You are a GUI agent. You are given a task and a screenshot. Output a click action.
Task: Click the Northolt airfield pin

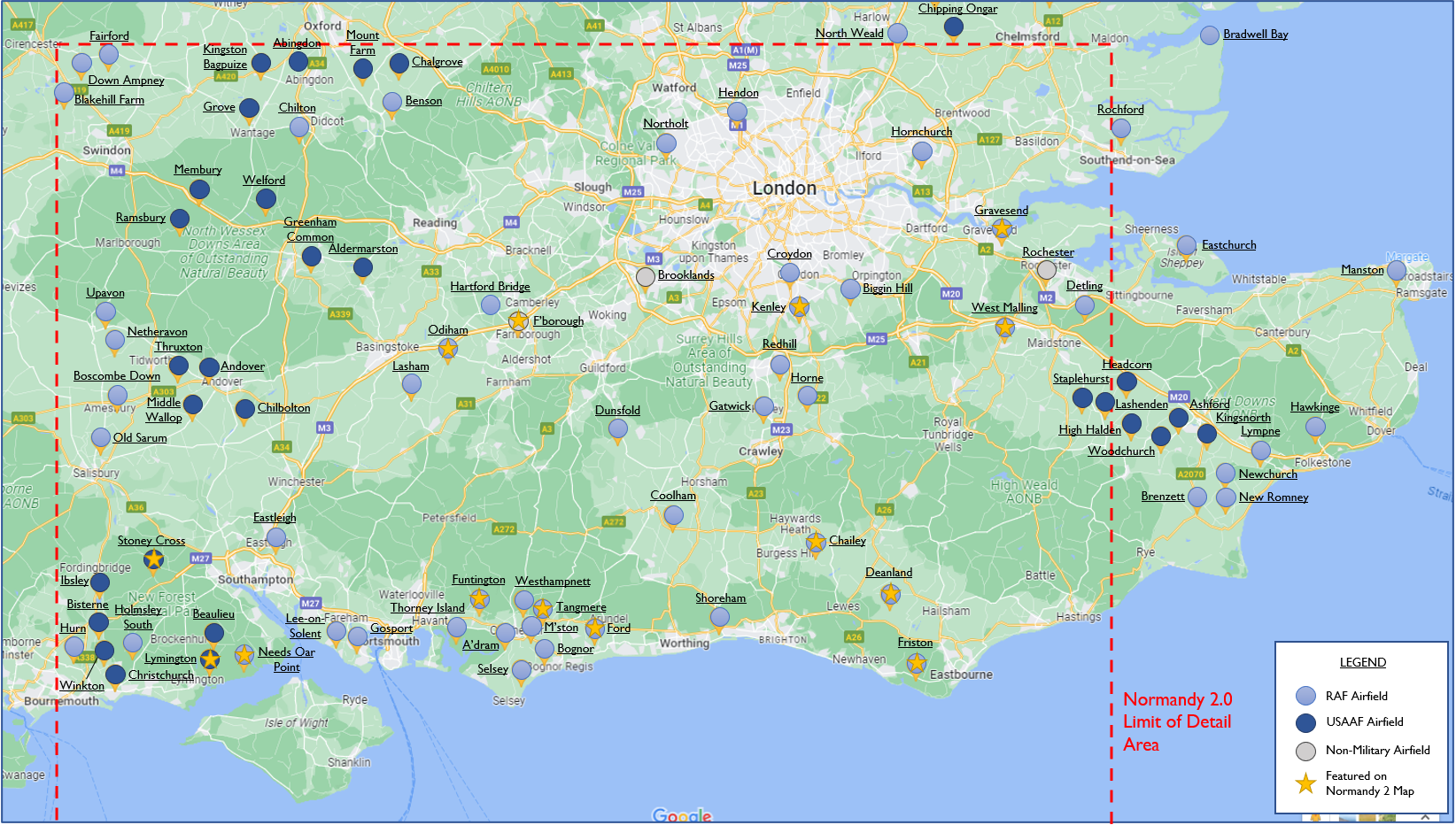[666, 143]
